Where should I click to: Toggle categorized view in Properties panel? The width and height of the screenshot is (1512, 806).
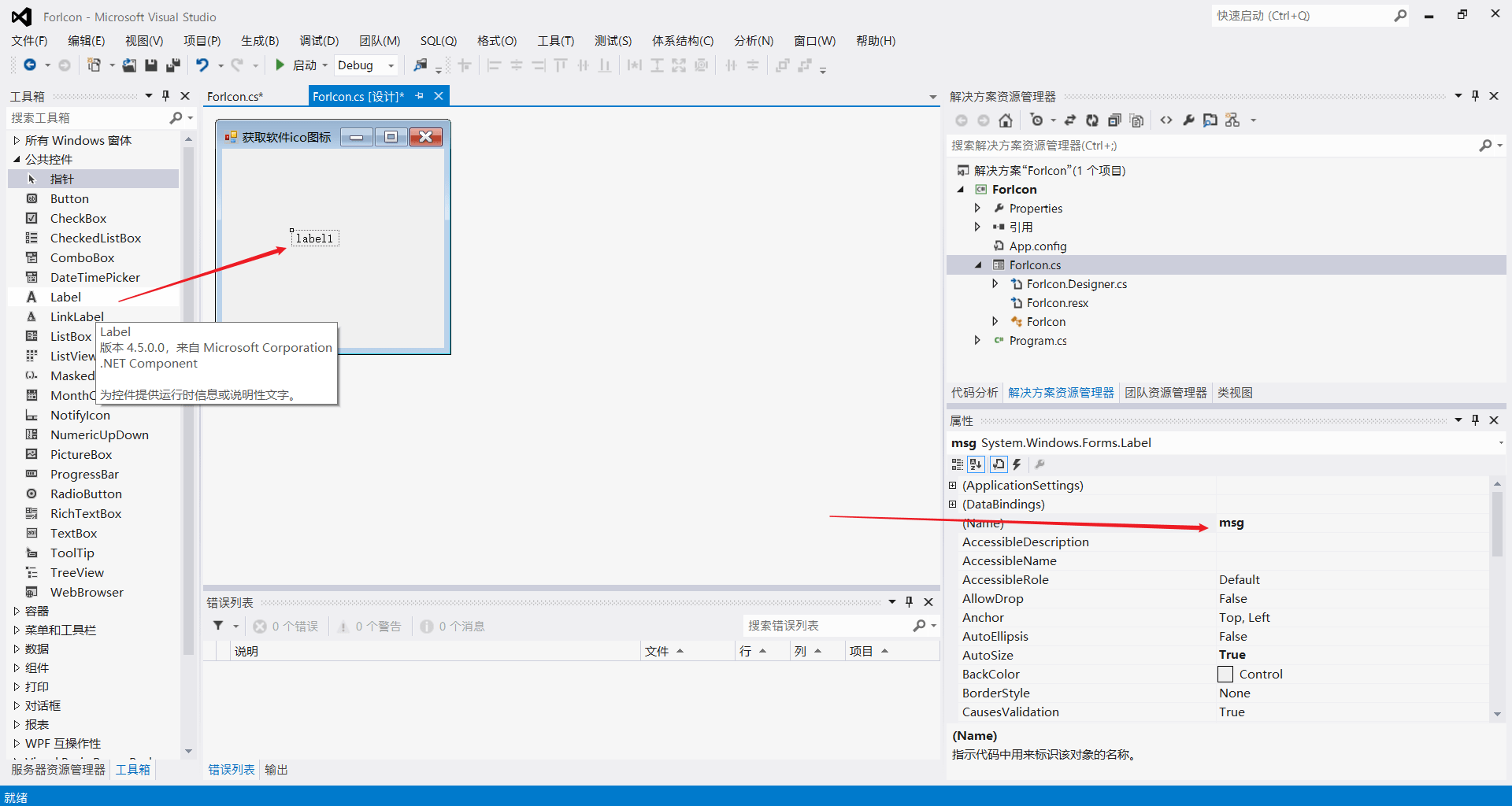957,464
